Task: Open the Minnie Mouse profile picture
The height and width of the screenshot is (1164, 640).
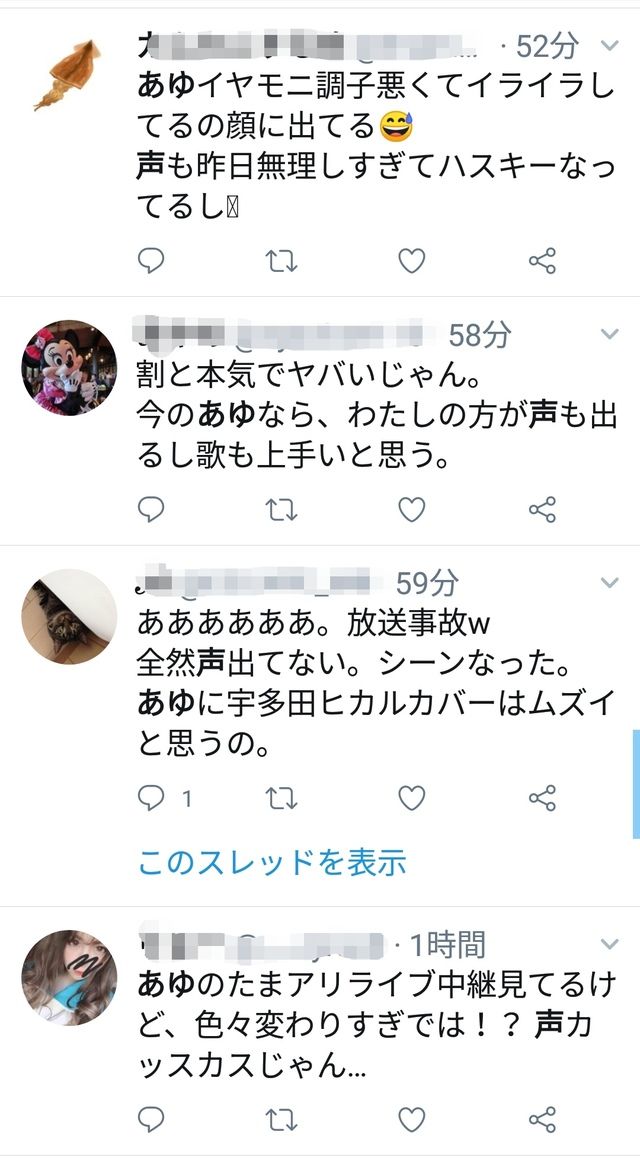Action: 69,367
